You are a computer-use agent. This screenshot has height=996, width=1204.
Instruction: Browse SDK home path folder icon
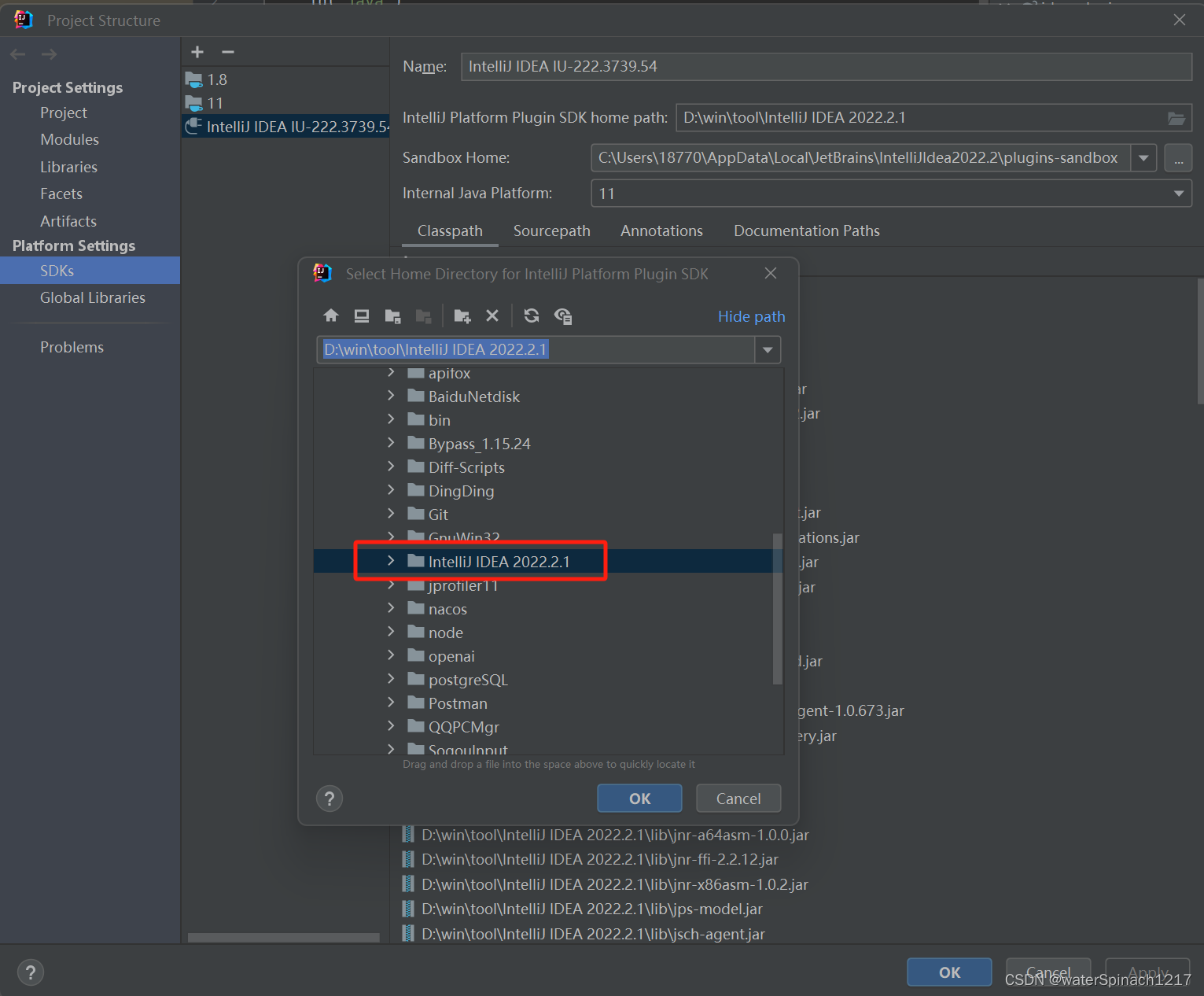click(1176, 118)
